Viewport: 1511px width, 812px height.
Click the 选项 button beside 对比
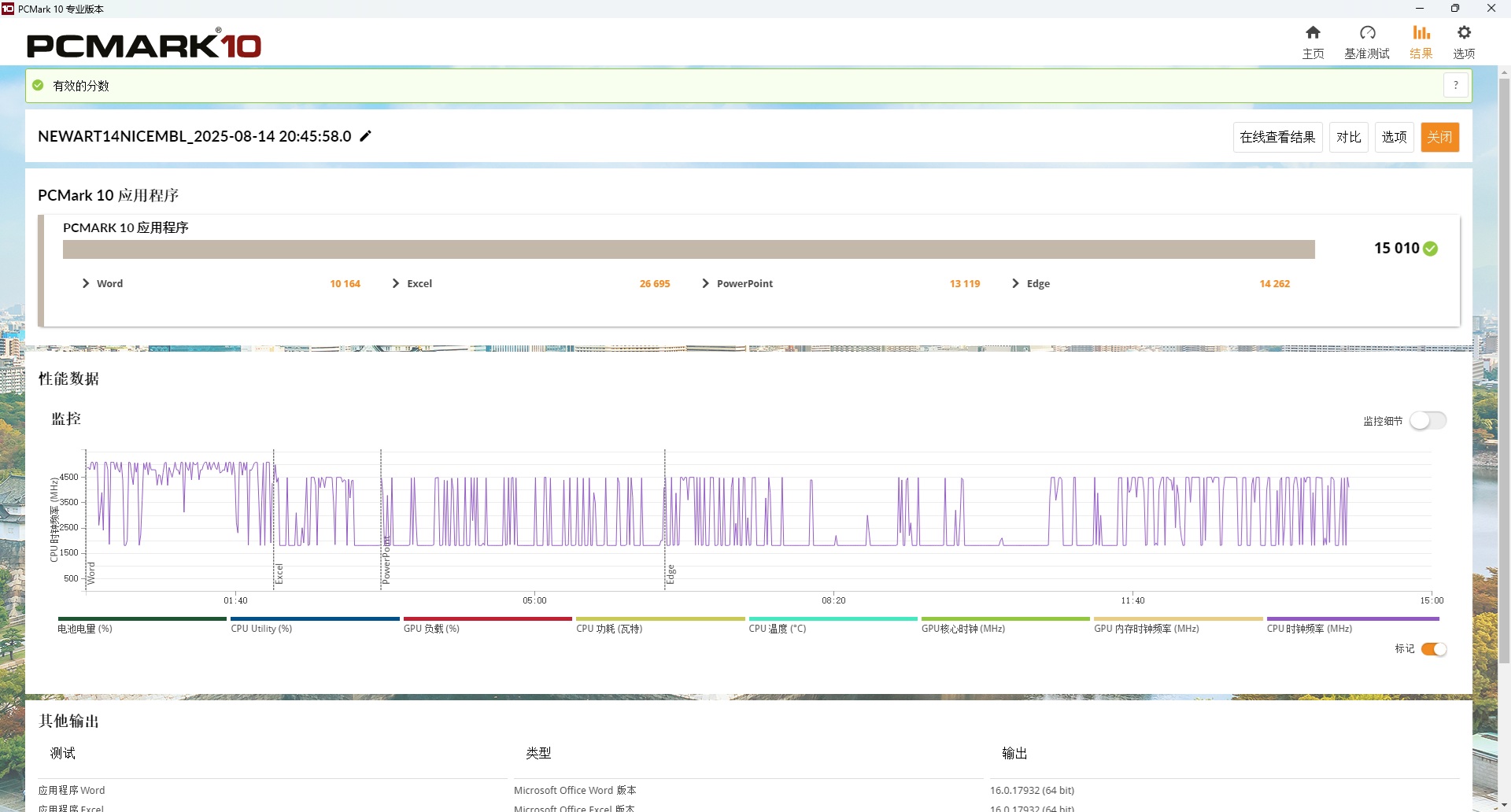pos(1394,137)
